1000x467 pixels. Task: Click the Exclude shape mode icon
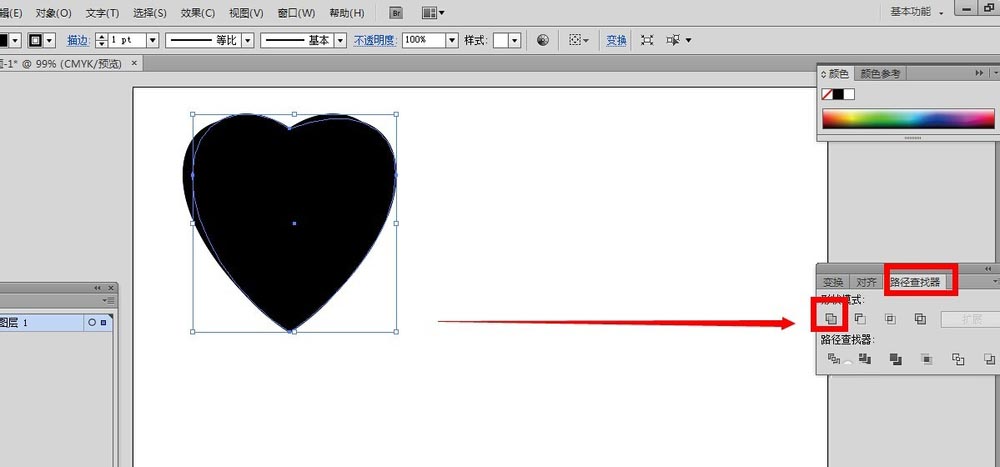920,319
